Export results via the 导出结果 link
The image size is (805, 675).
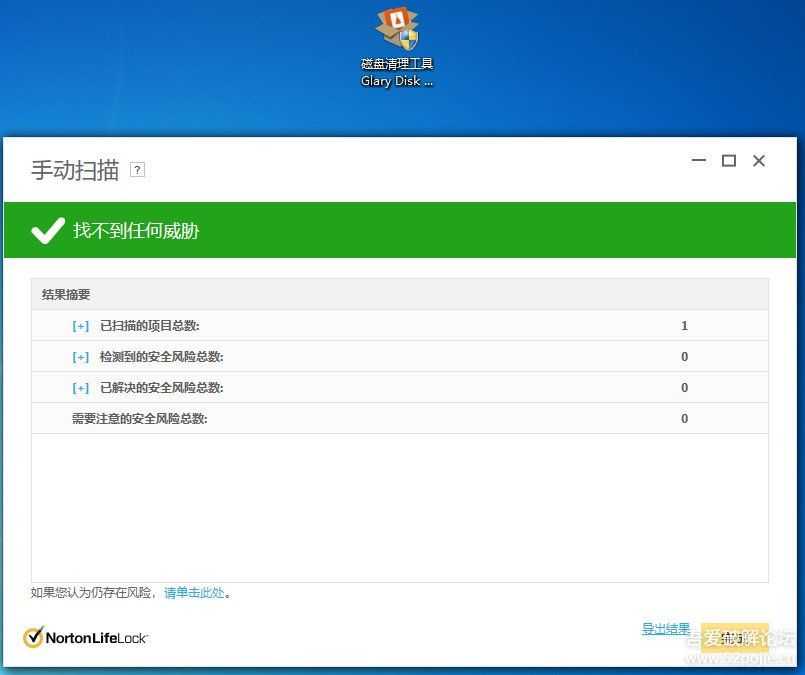(666, 628)
